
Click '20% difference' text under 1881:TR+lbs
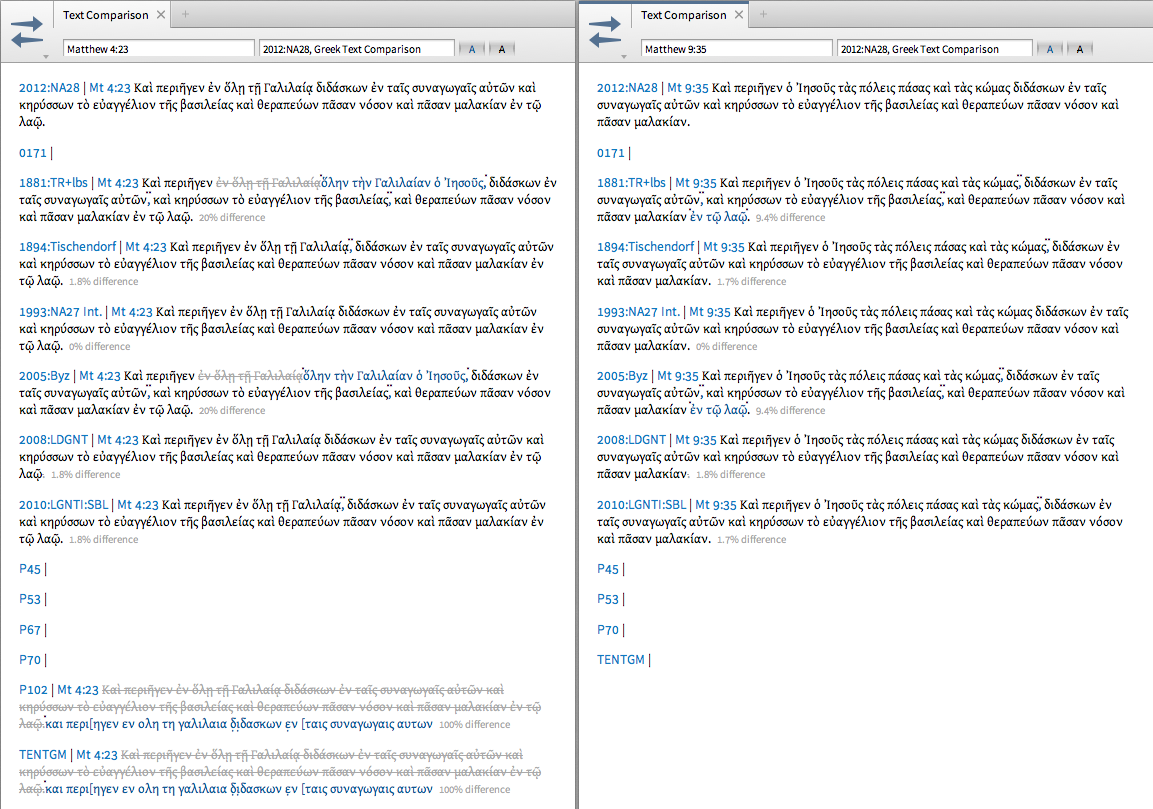coord(232,218)
